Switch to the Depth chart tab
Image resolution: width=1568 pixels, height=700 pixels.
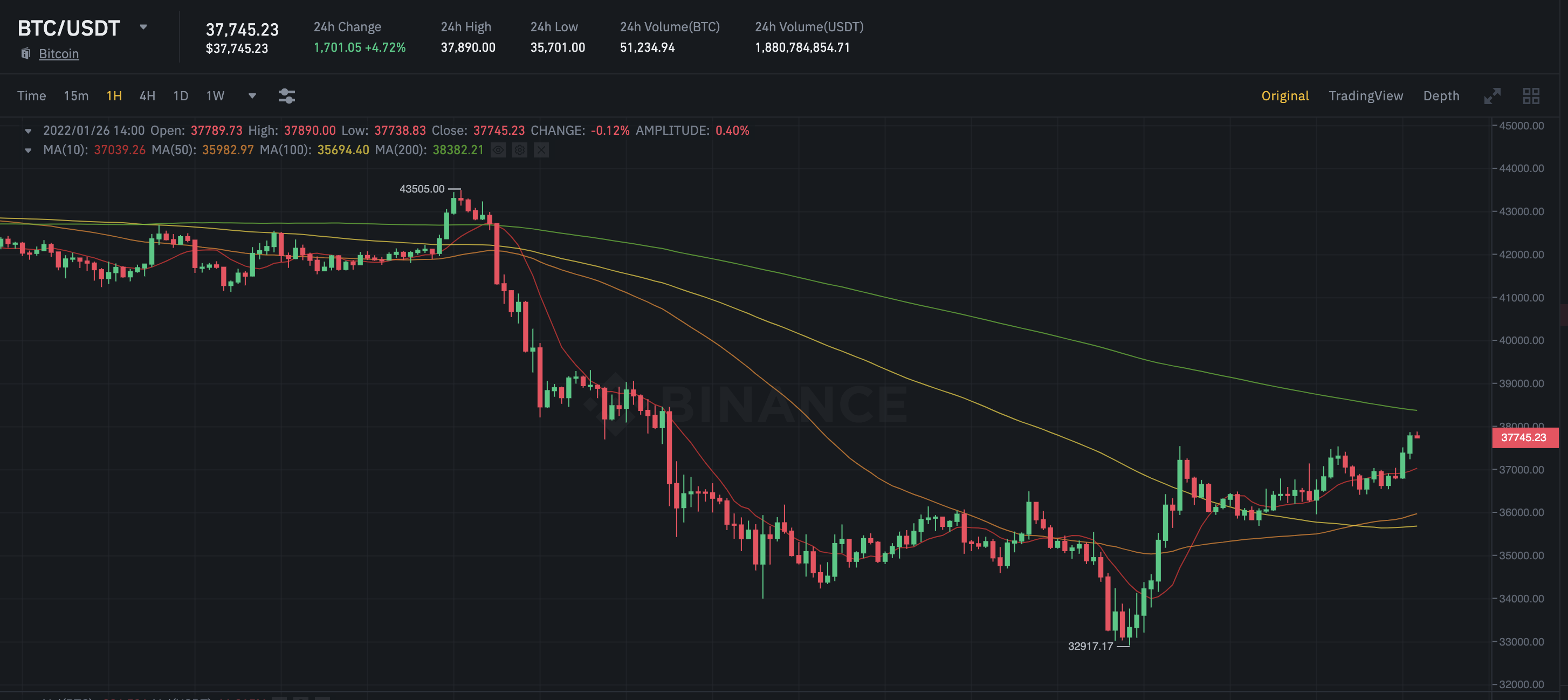(1441, 95)
